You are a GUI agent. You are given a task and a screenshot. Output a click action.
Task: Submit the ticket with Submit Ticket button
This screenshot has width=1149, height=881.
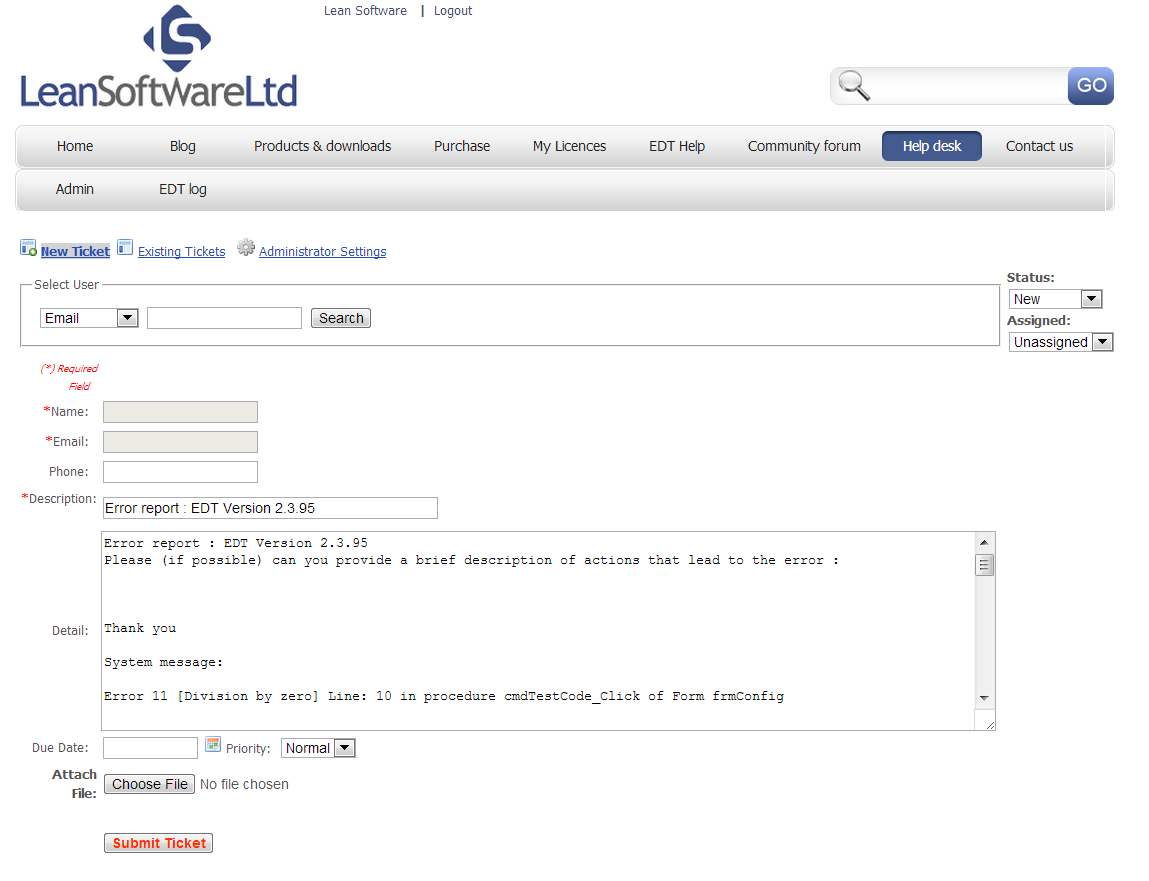[158, 843]
